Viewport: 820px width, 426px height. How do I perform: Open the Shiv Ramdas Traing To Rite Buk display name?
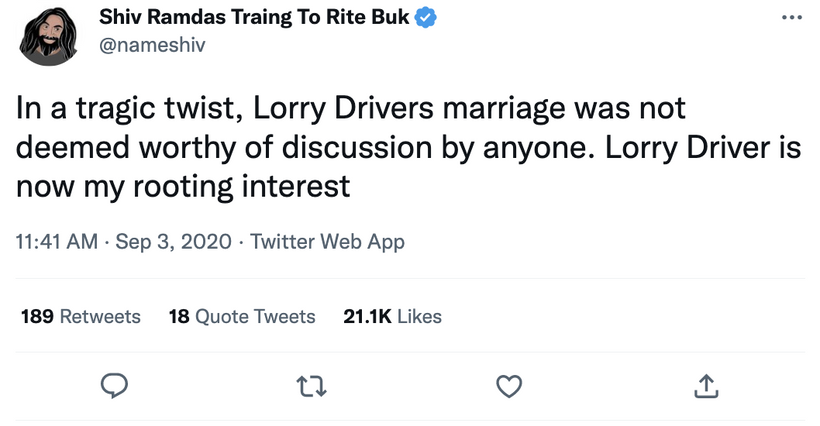[254, 17]
